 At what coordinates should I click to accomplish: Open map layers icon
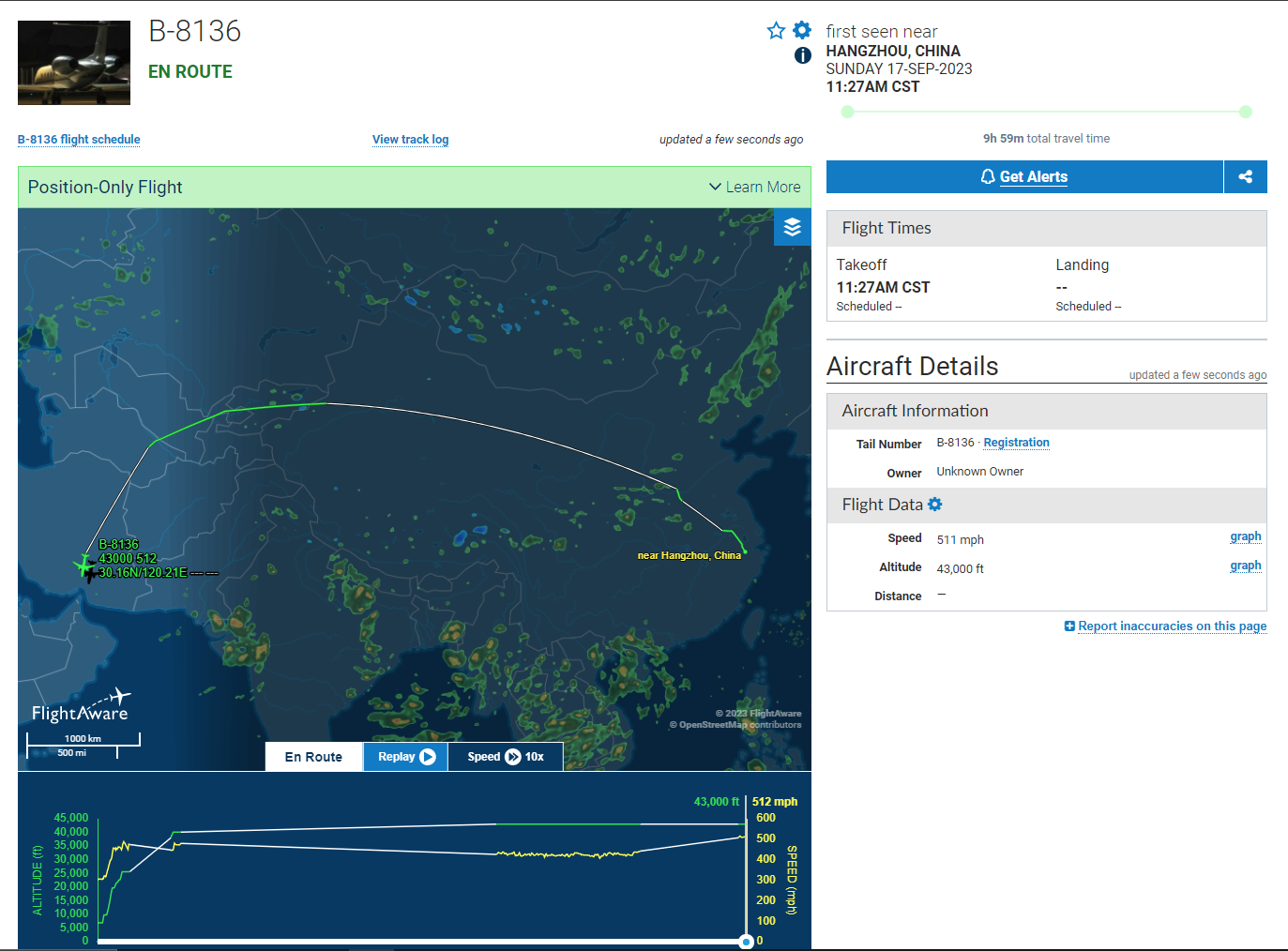(x=793, y=227)
